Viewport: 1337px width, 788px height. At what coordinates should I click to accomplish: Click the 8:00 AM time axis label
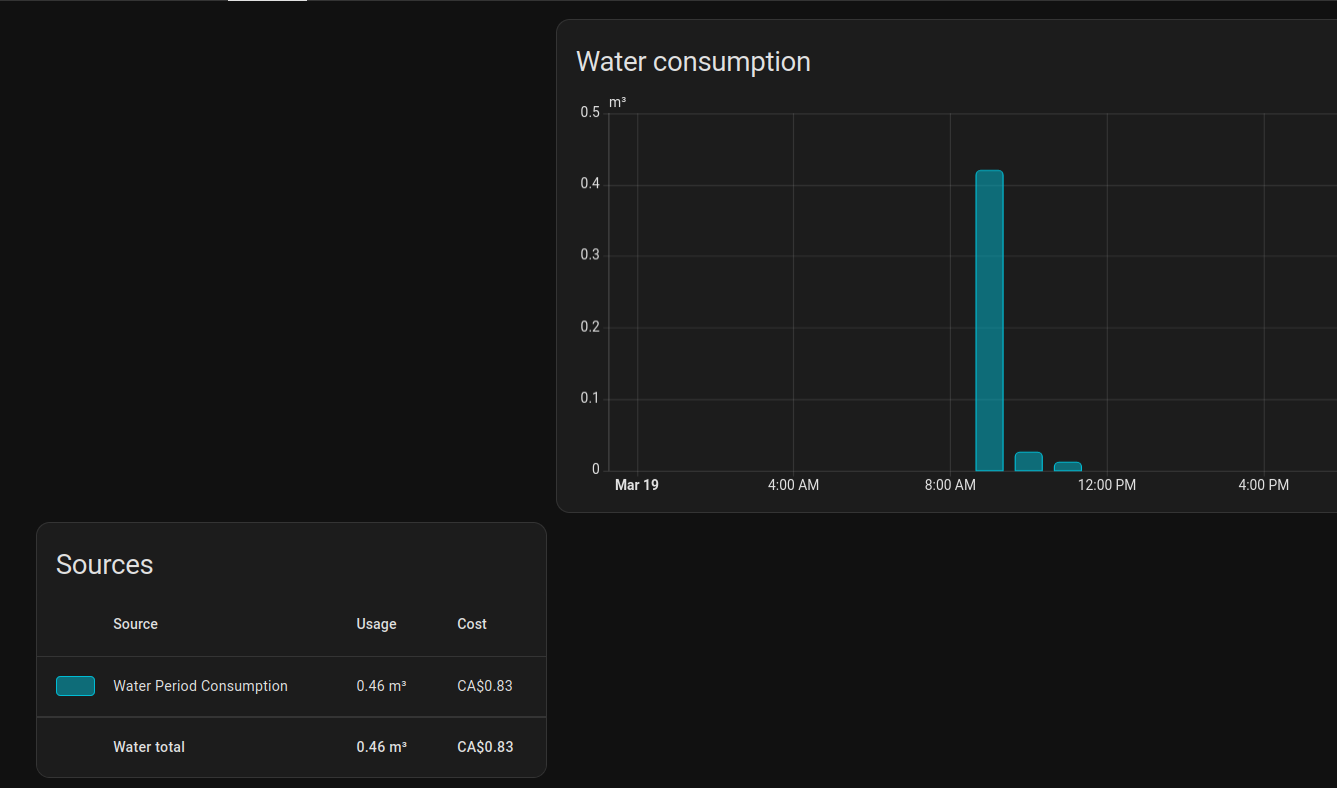[950, 485]
